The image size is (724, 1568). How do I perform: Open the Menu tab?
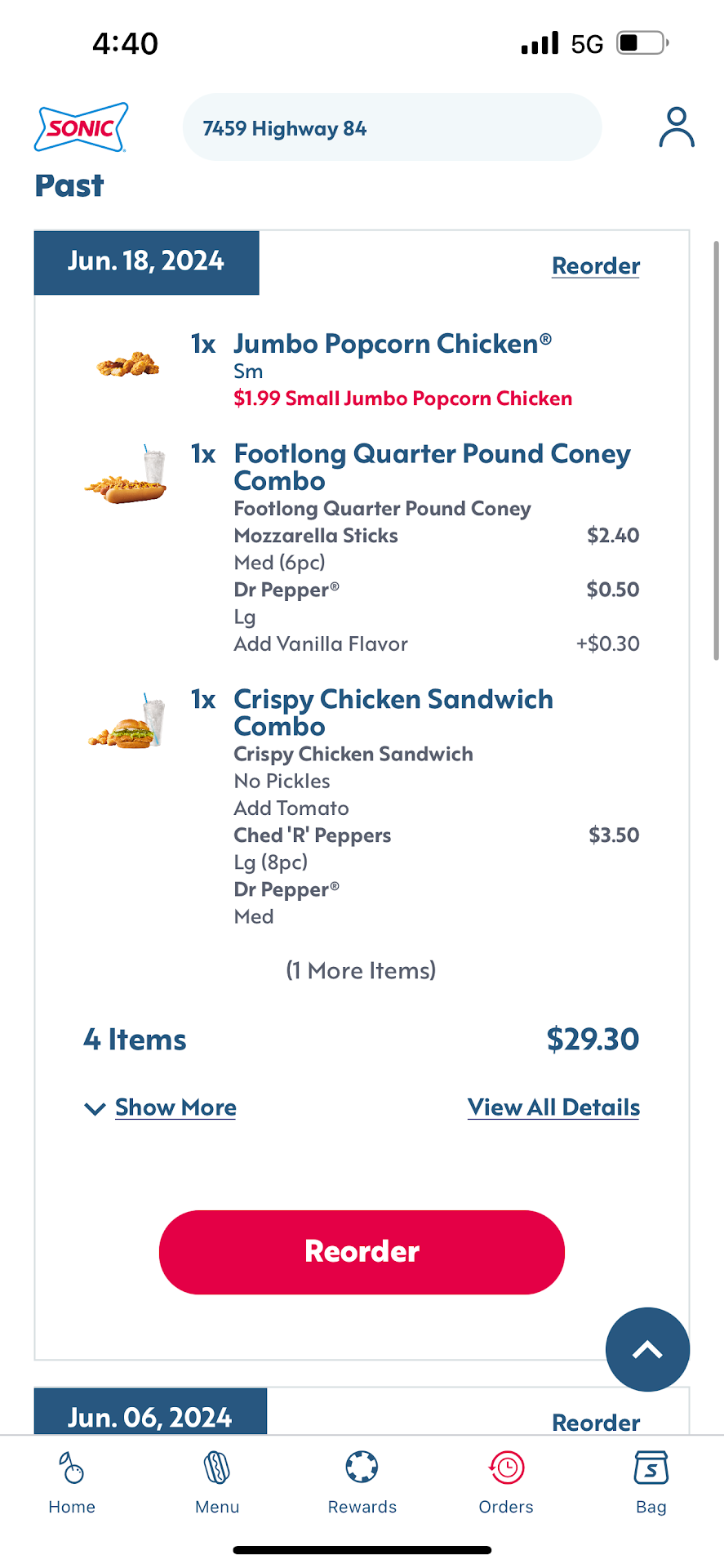click(x=217, y=1482)
